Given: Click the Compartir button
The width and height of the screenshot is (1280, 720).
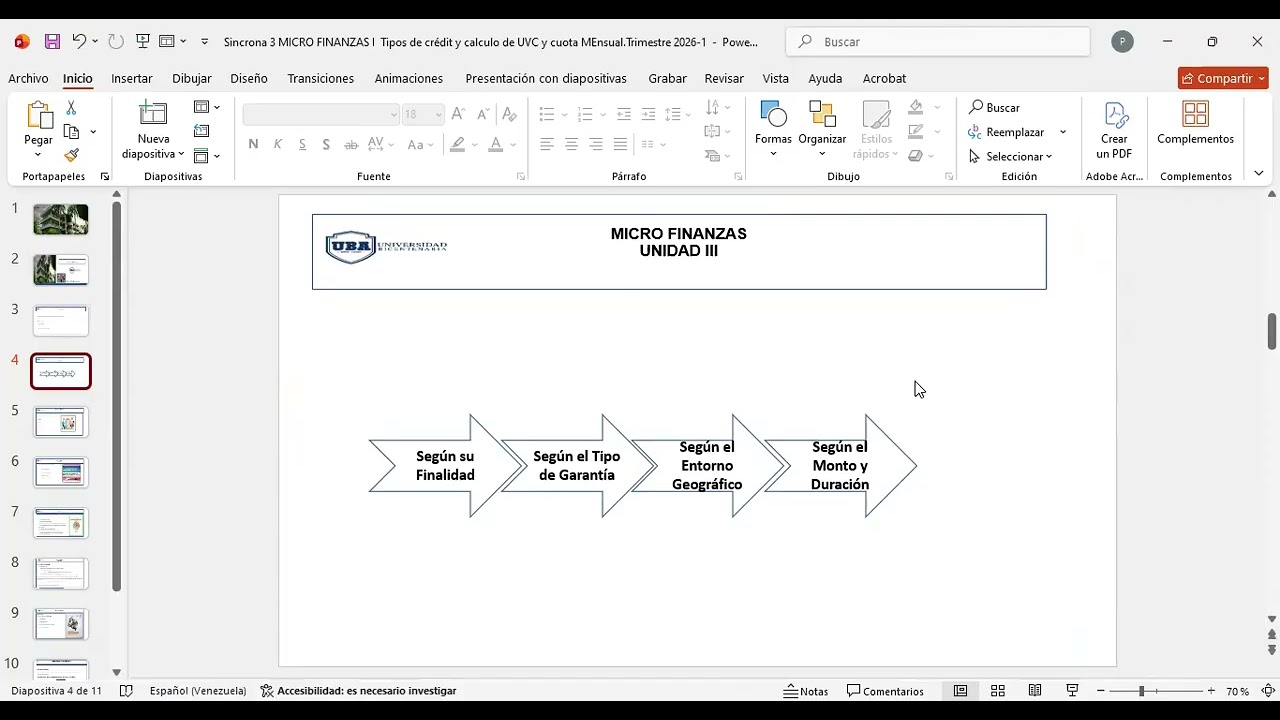Looking at the screenshot, I should (1216, 78).
